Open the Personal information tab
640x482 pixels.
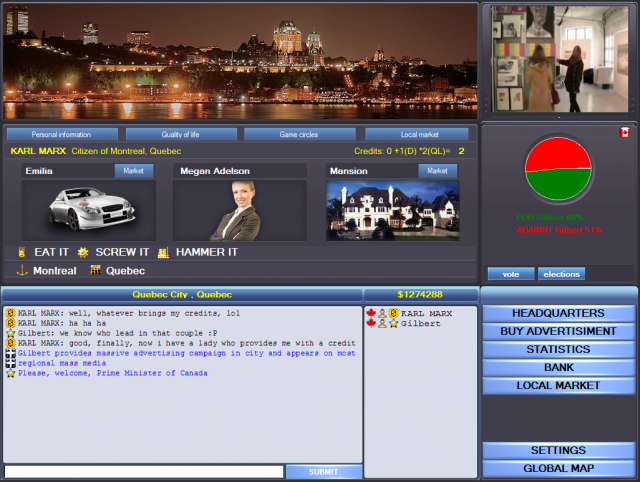[x=62, y=134]
